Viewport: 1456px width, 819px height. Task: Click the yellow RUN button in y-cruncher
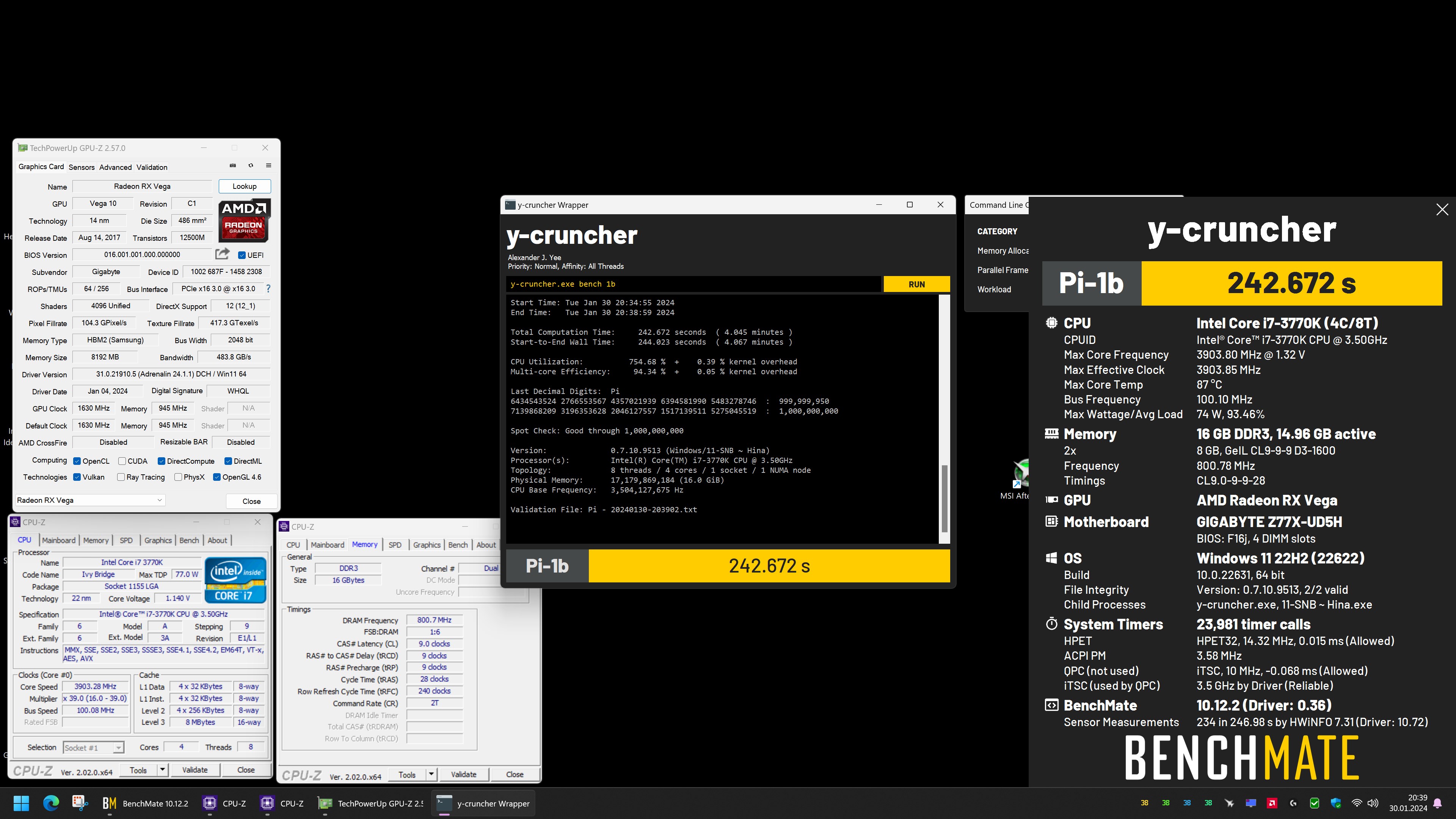(916, 284)
